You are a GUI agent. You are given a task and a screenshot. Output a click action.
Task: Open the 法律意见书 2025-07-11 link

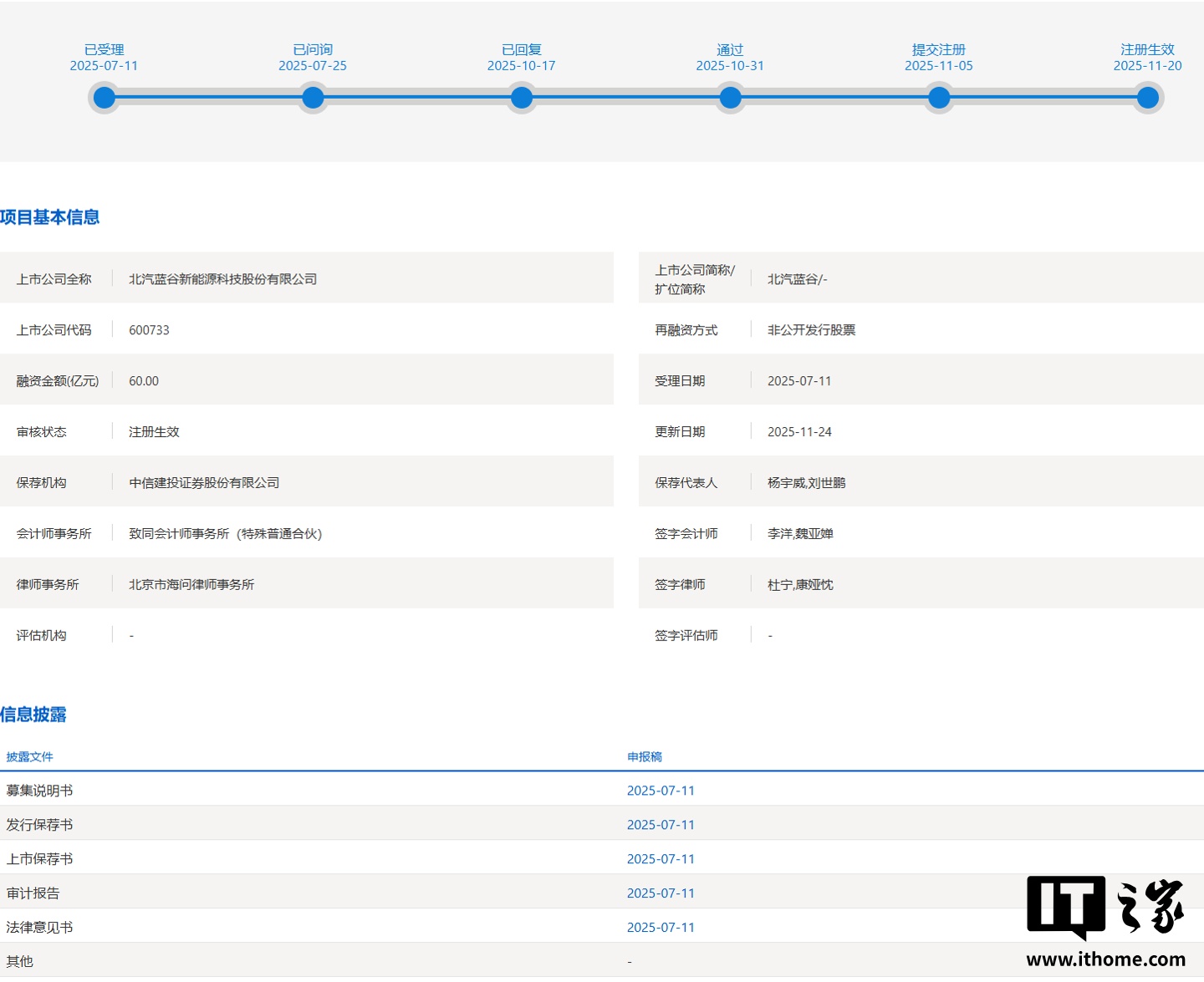coord(661,928)
